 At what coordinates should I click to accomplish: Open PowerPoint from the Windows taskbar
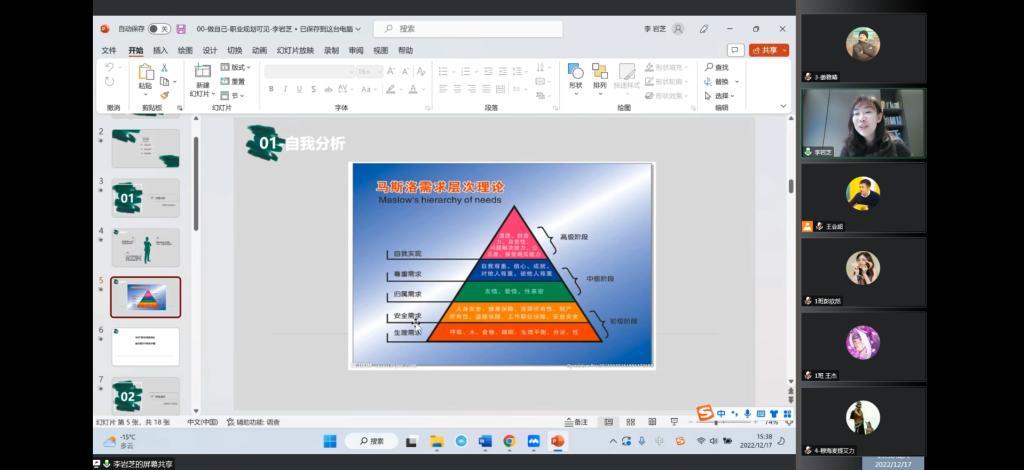pos(557,441)
